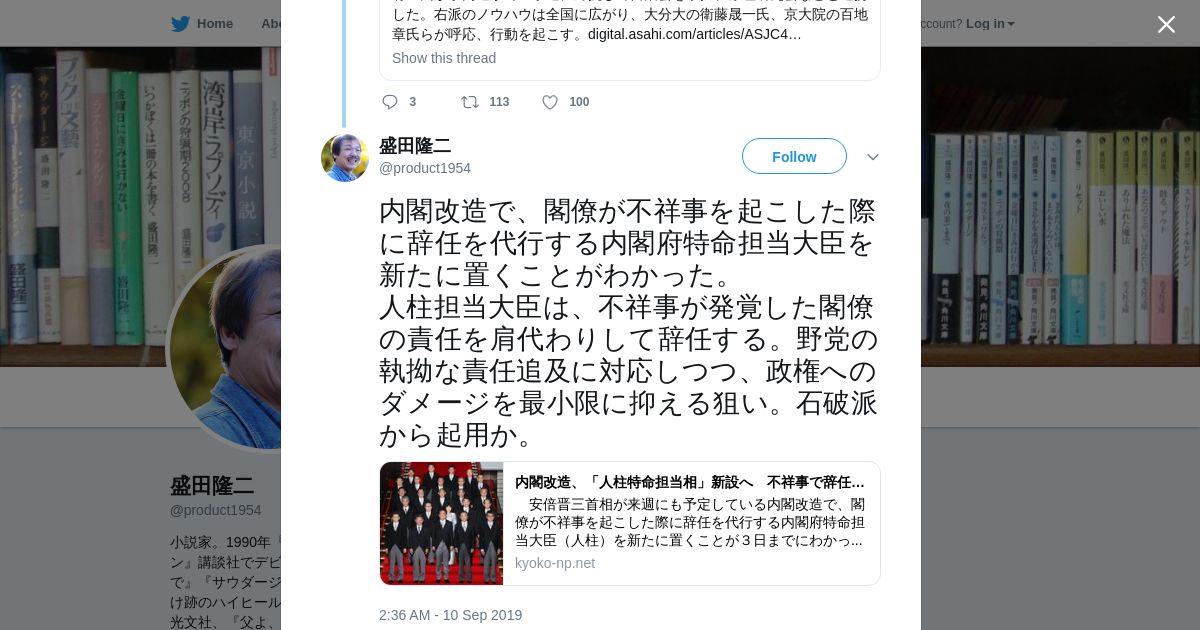
Task: Click the reply icon with 3 replies
Action: (390, 102)
